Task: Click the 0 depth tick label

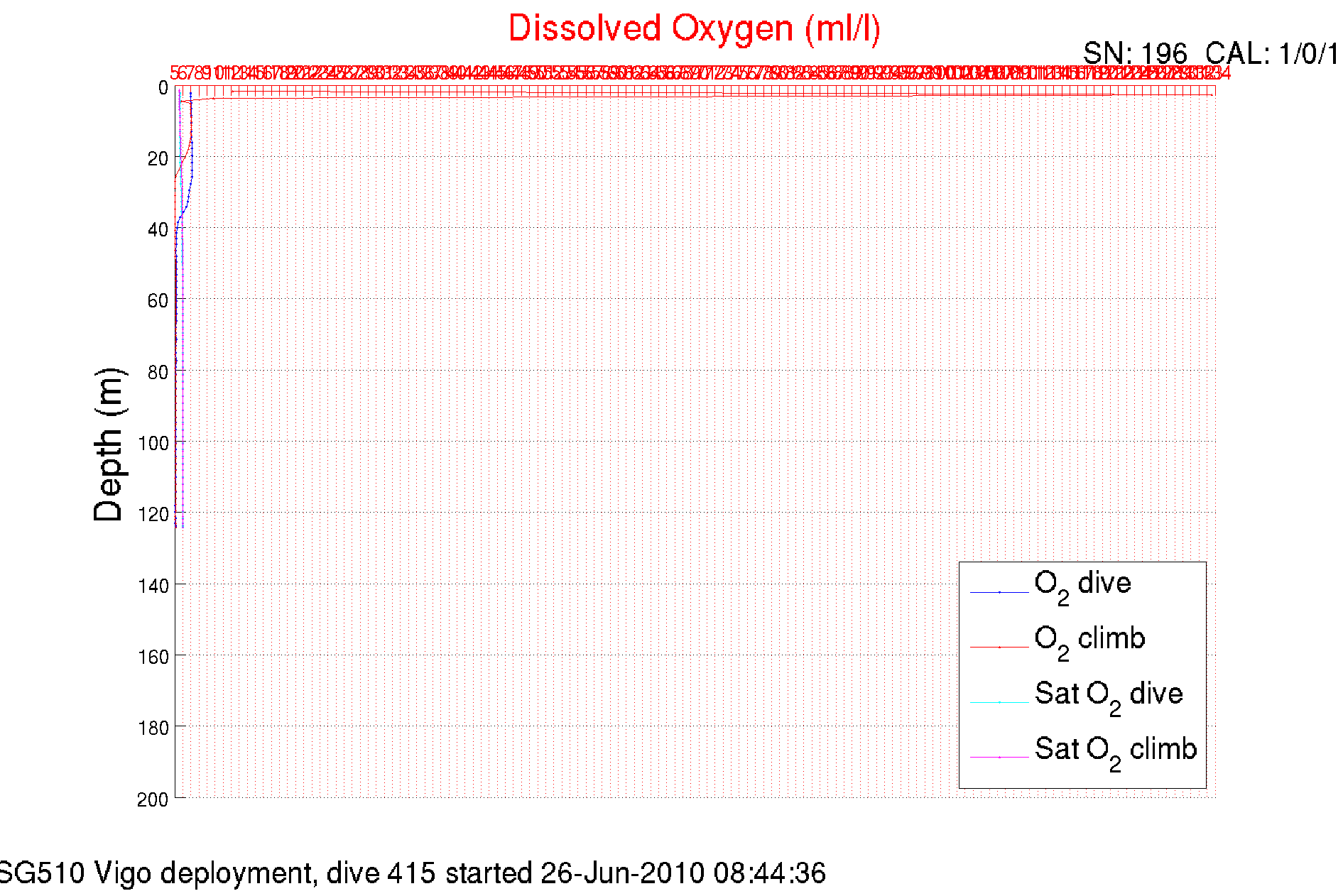Action: coord(163,88)
